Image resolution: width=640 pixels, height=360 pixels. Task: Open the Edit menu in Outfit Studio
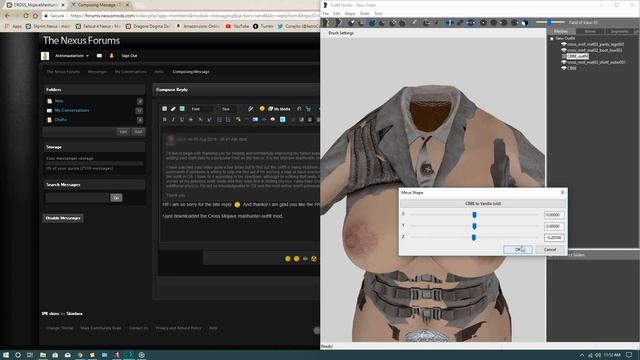click(x=336, y=13)
